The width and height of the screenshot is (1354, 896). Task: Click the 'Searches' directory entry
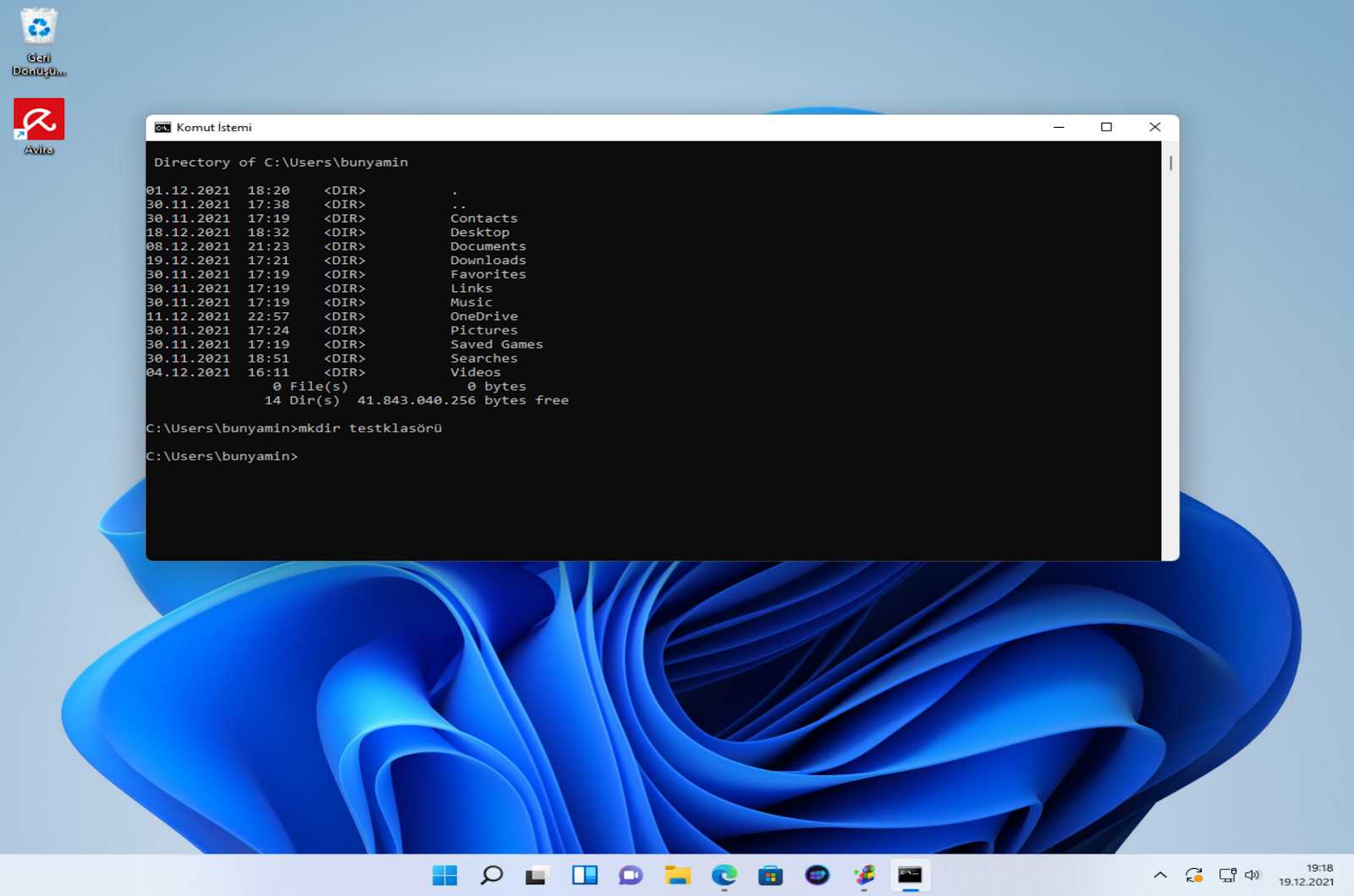(x=484, y=358)
